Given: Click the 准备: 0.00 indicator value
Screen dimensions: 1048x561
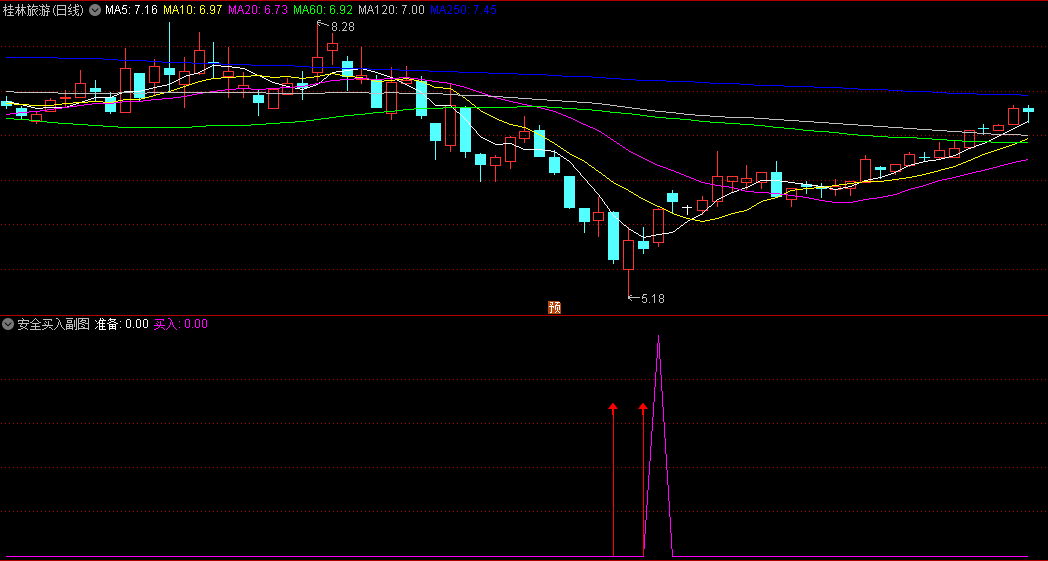Looking at the screenshot, I should [122, 324].
